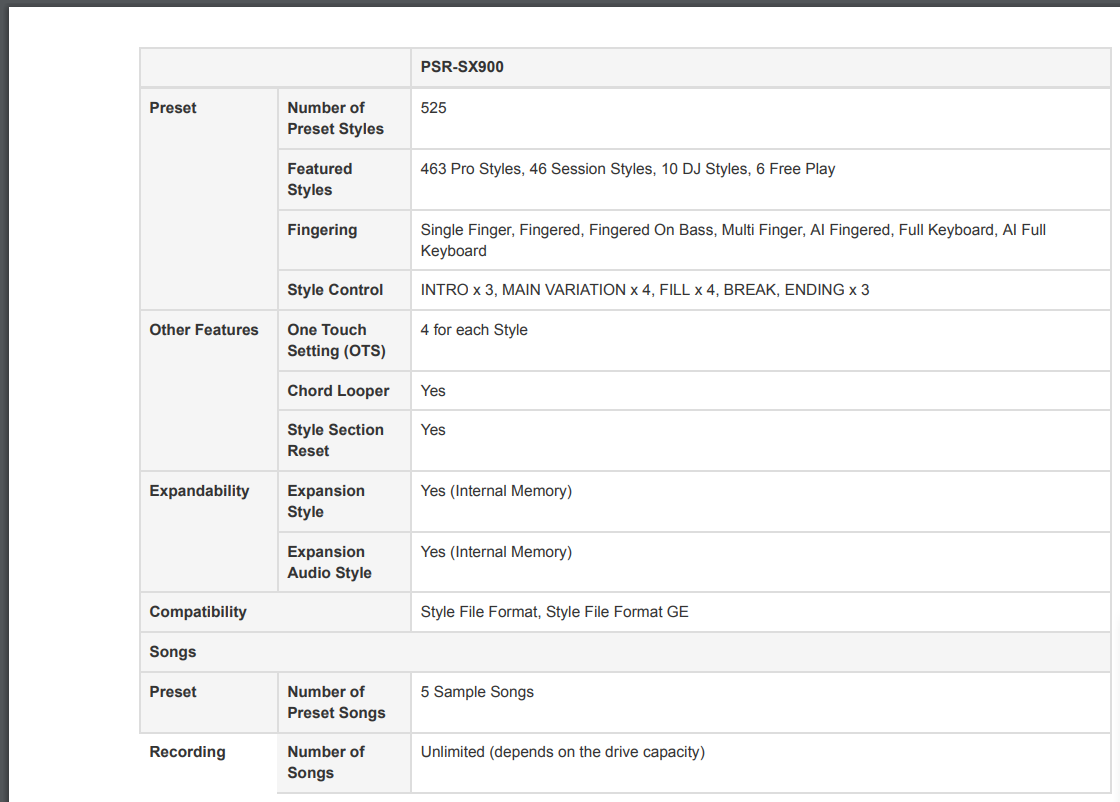Select the 'Number of Preset Songs' label
This screenshot has width=1120, height=802.
tap(336, 703)
